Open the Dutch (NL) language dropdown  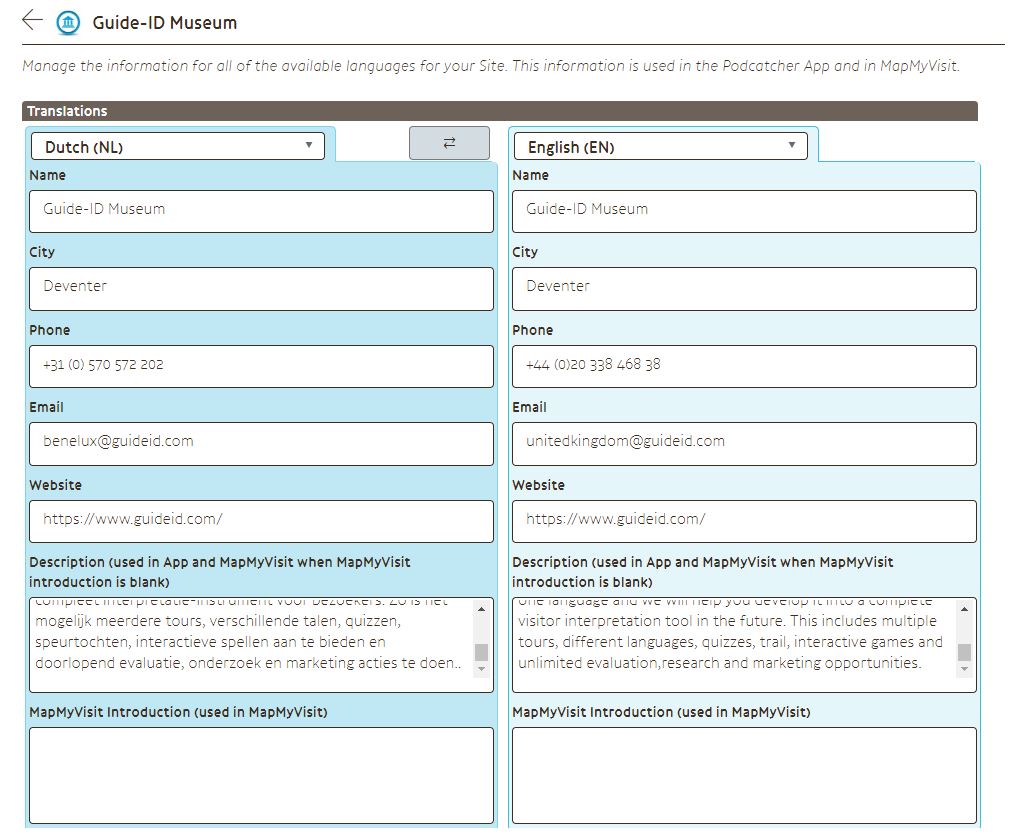click(178, 146)
